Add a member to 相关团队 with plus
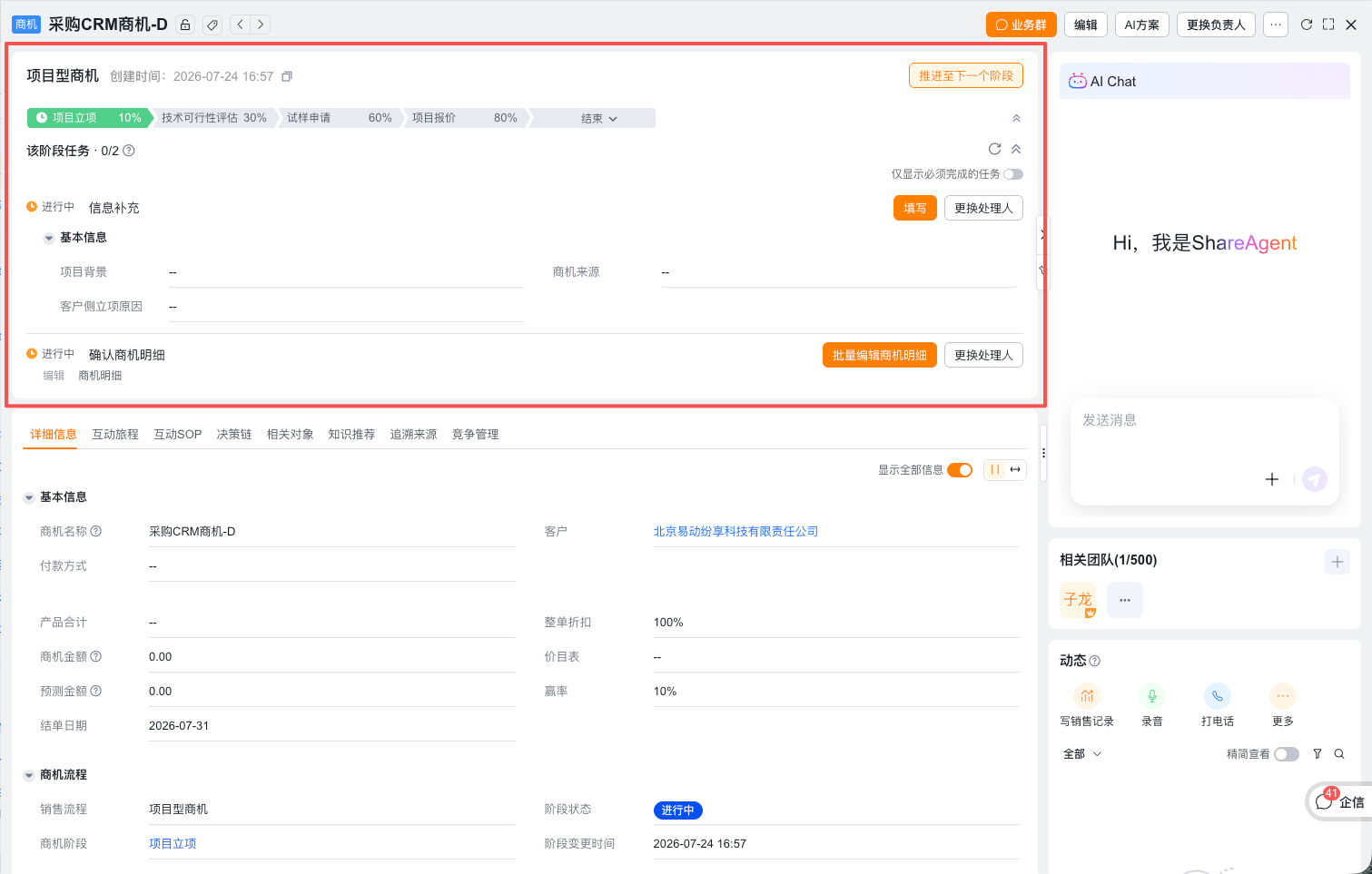 1337,562
